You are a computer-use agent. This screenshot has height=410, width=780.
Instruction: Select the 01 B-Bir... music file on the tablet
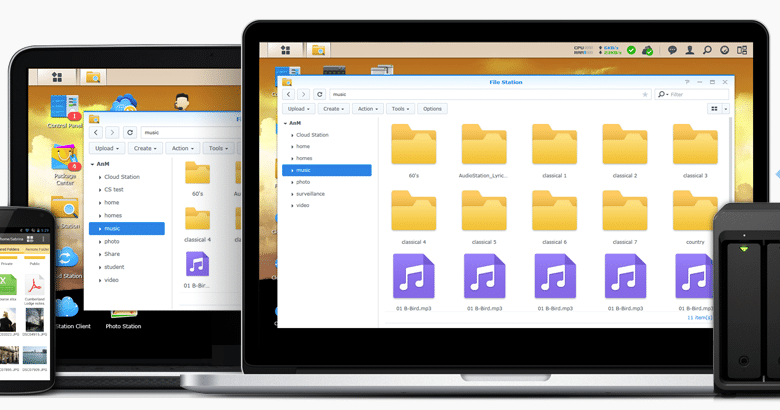pyautogui.click(x=197, y=270)
